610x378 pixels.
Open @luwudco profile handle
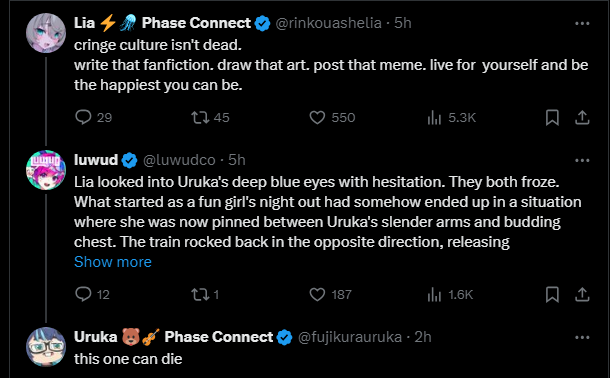pos(179,160)
